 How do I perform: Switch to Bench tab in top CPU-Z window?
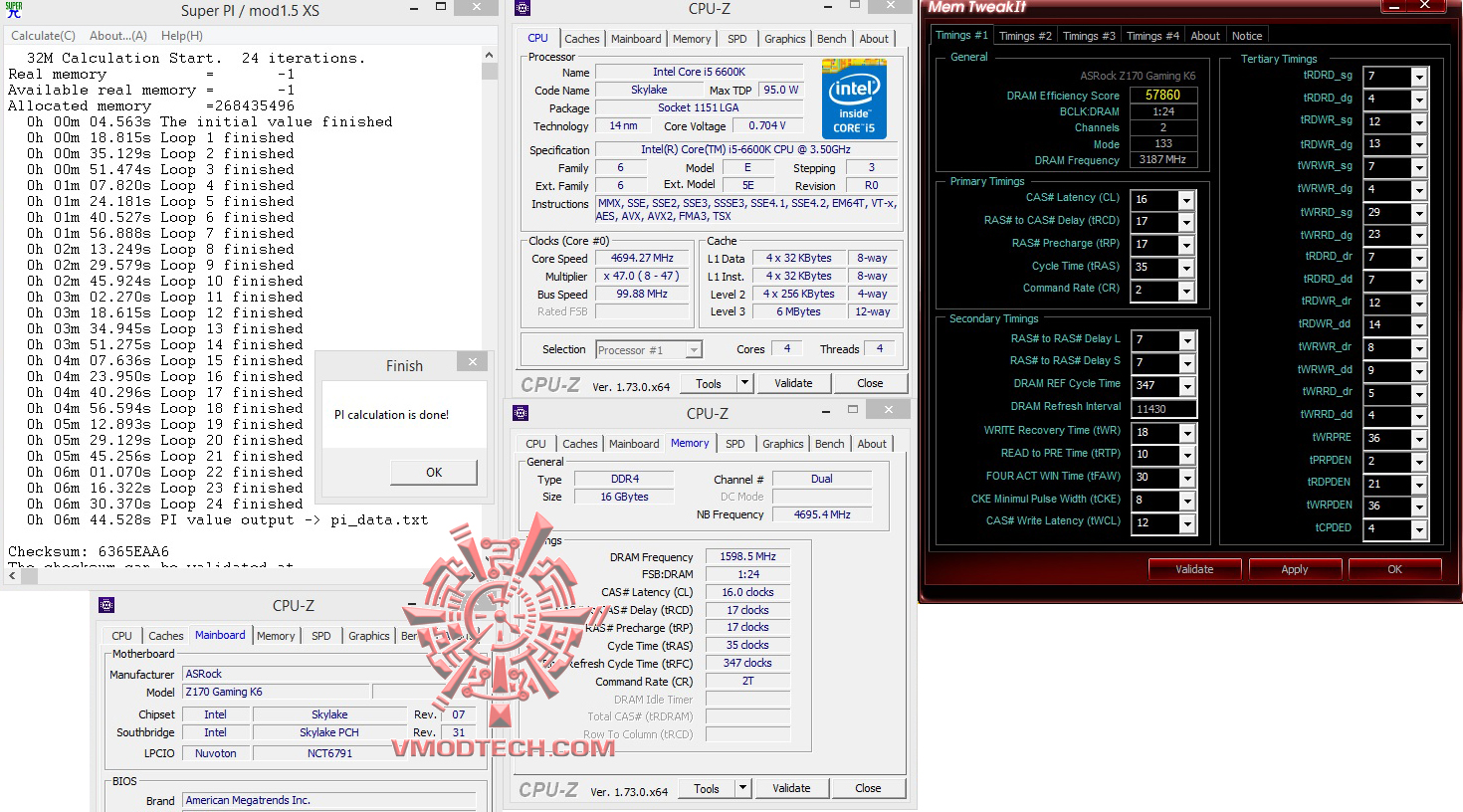point(832,39)
